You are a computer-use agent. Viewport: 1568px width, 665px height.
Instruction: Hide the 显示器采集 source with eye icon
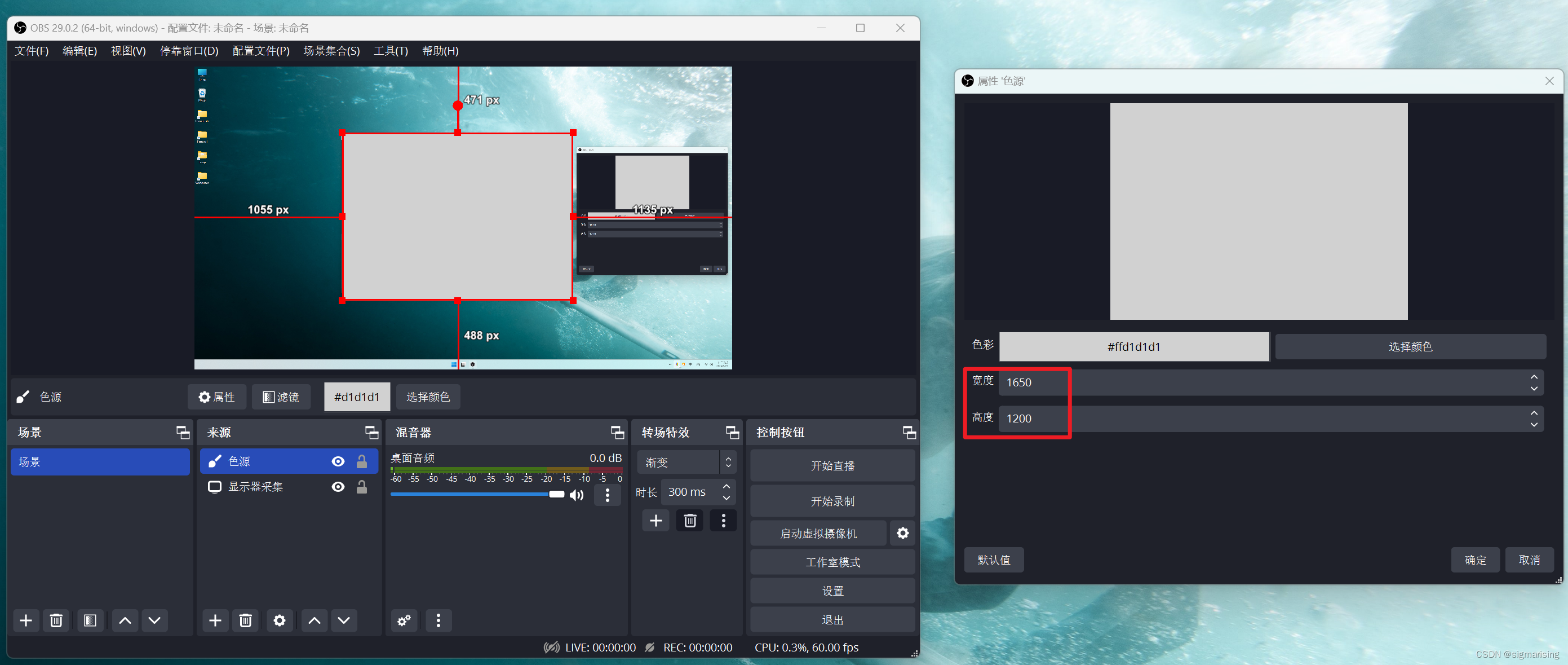click(x=338, y=487)
